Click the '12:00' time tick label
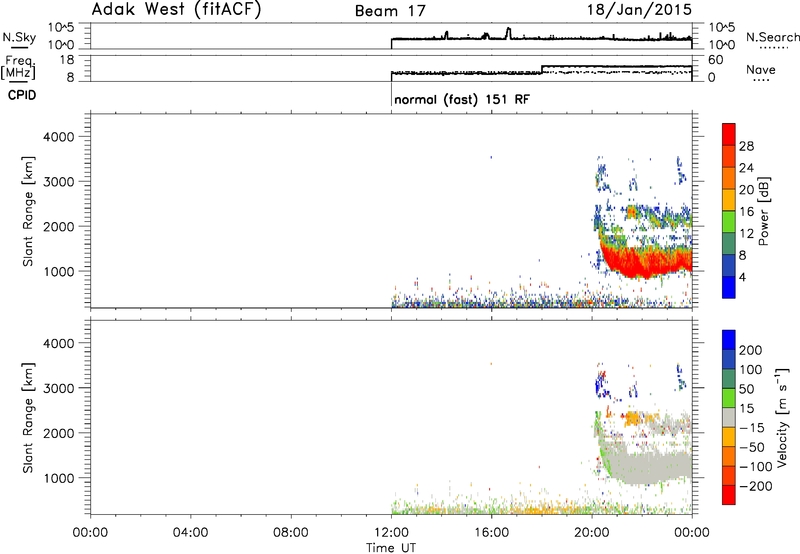Screen dimensions: 800x554 [391, 533]
